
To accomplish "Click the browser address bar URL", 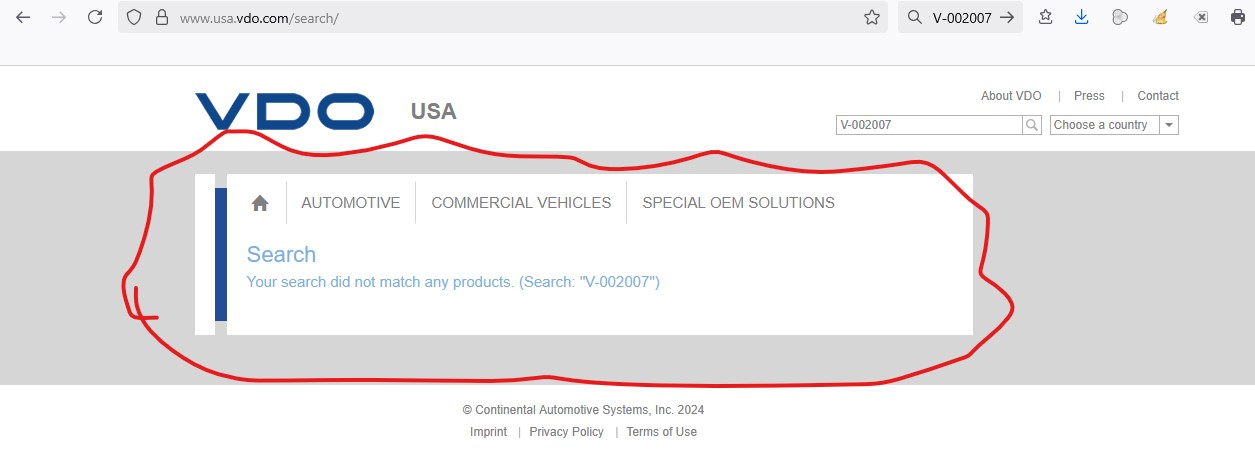I will (259, 18).
